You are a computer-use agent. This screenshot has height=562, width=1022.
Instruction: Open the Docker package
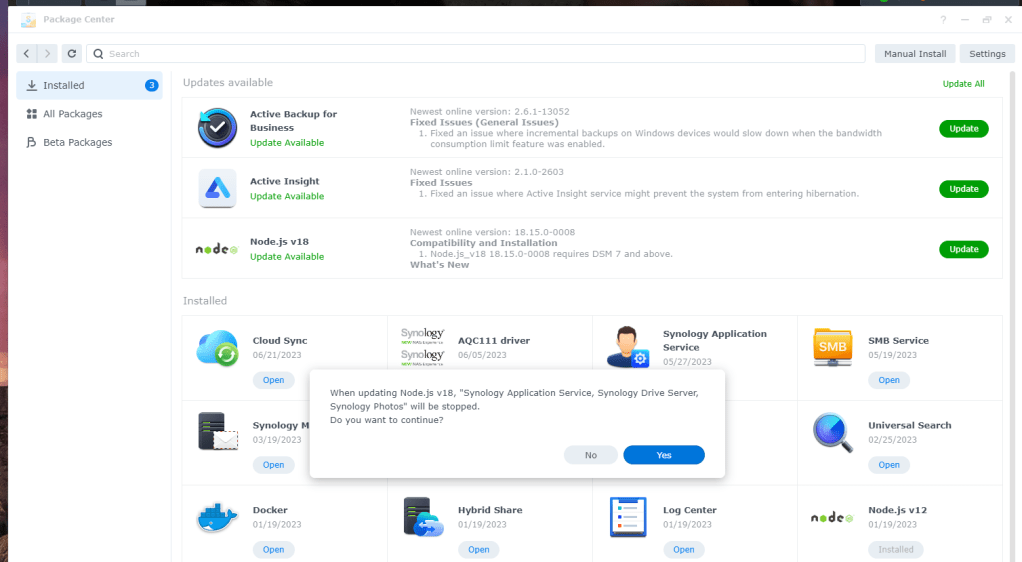[x=273, y=550]
